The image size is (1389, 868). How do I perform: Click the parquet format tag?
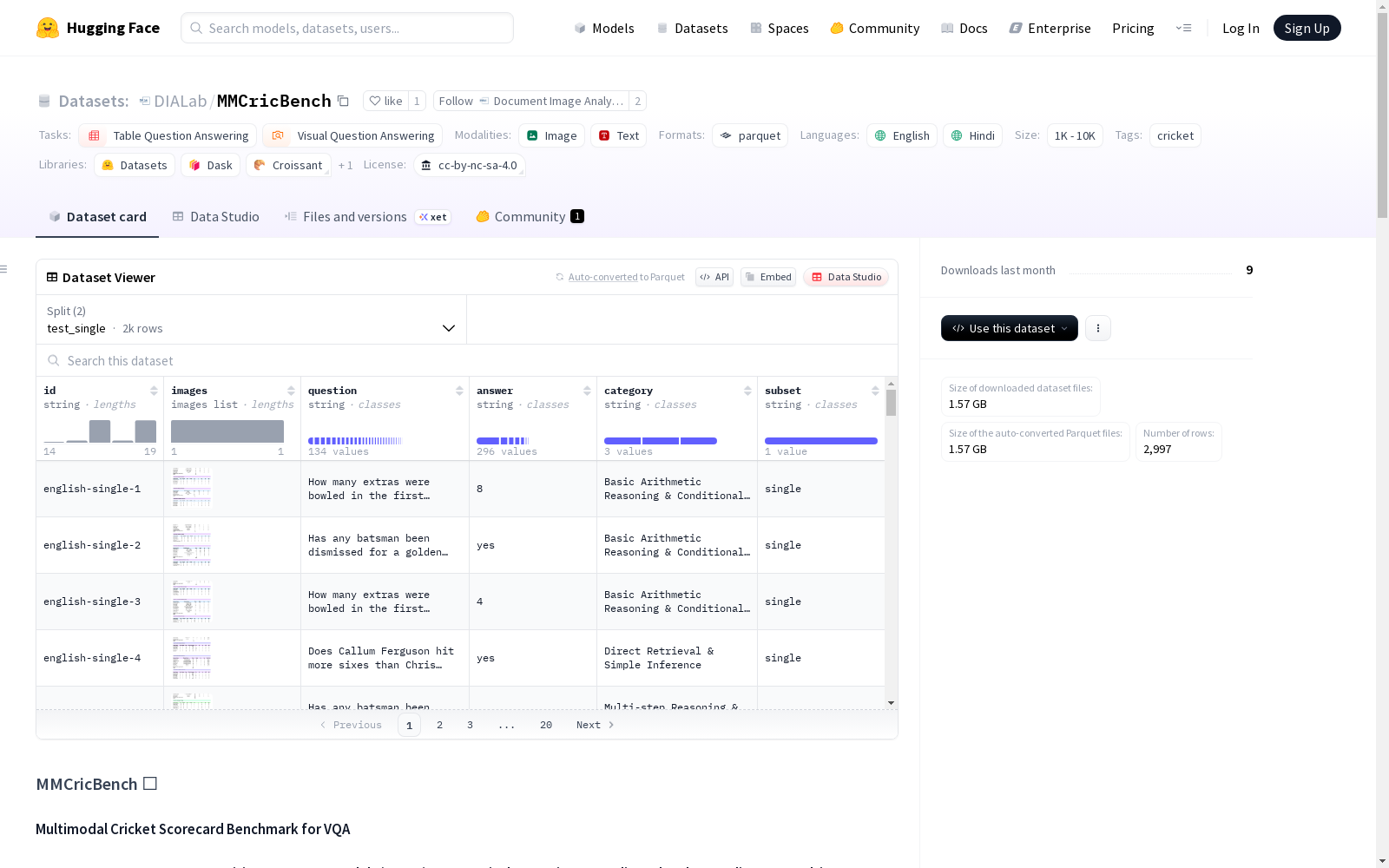(750, 135)
